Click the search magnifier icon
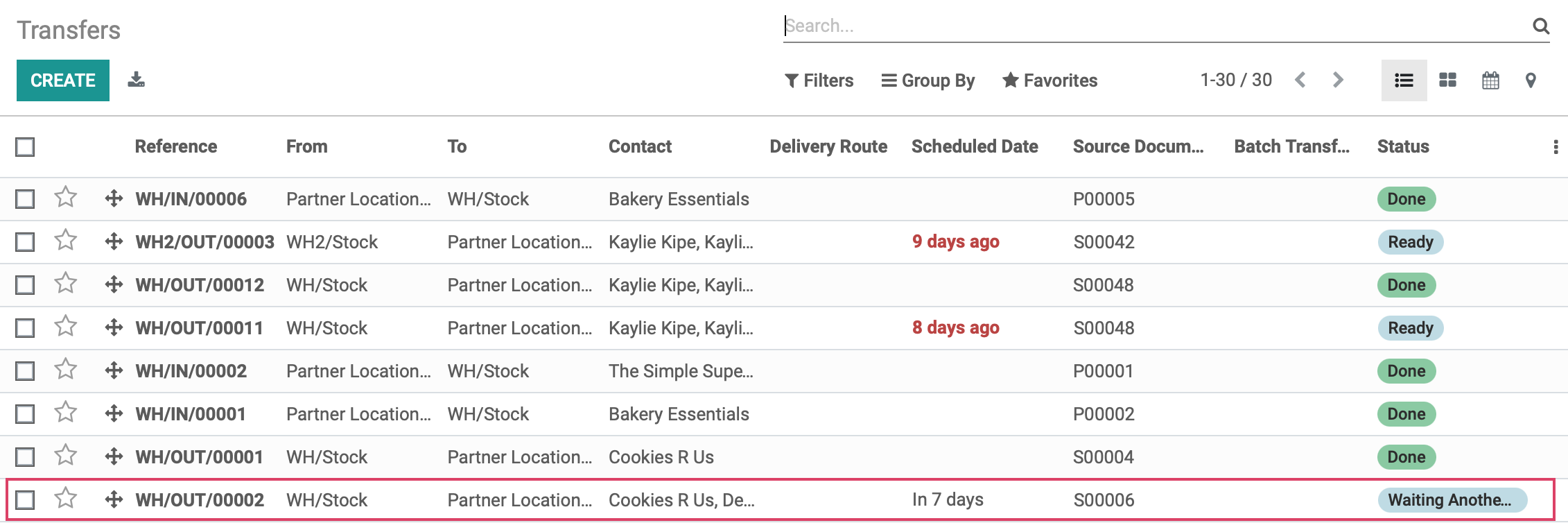 [x=1540, y=26]
